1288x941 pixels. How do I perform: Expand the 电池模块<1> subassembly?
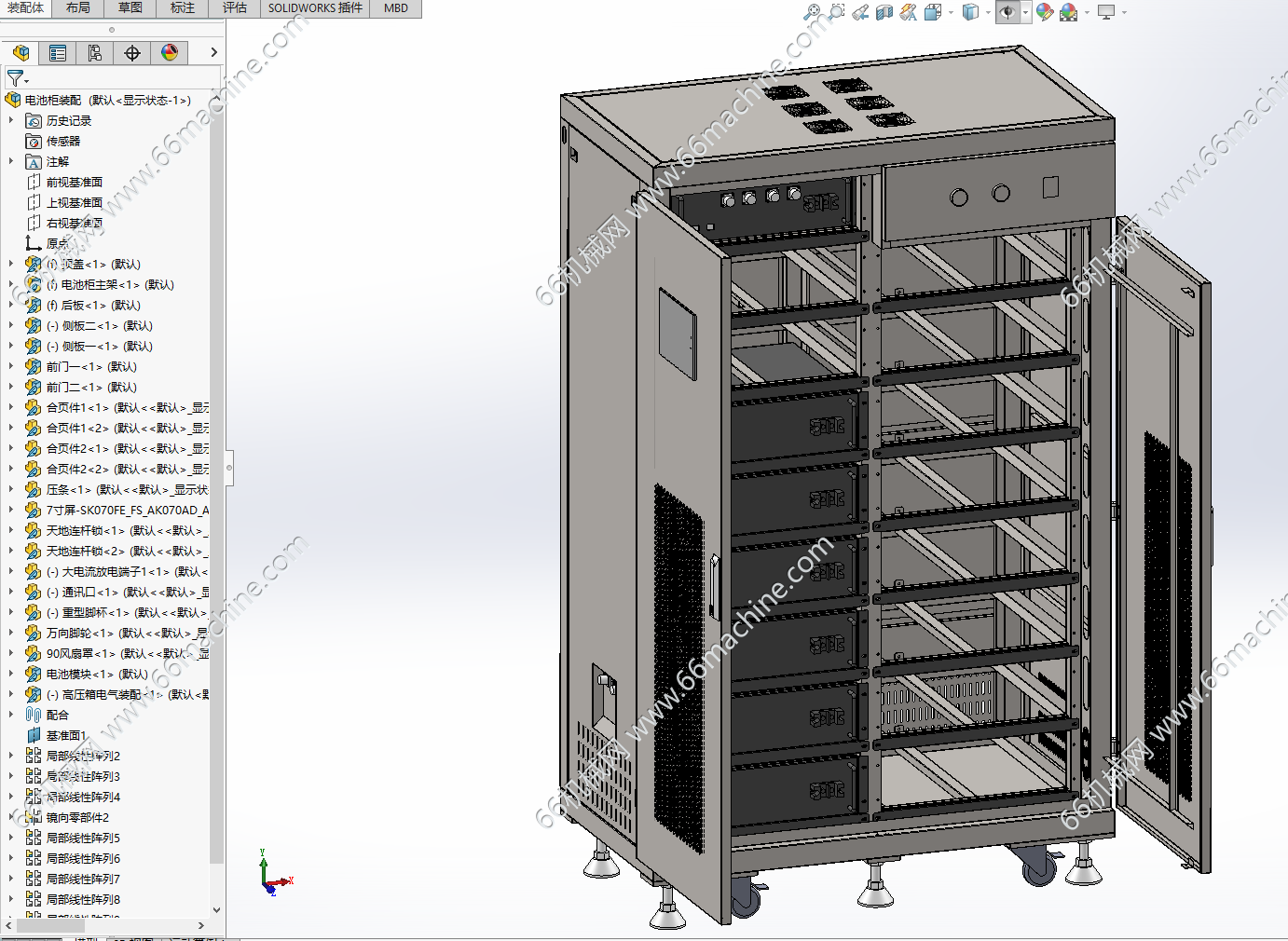coord(11,674)
